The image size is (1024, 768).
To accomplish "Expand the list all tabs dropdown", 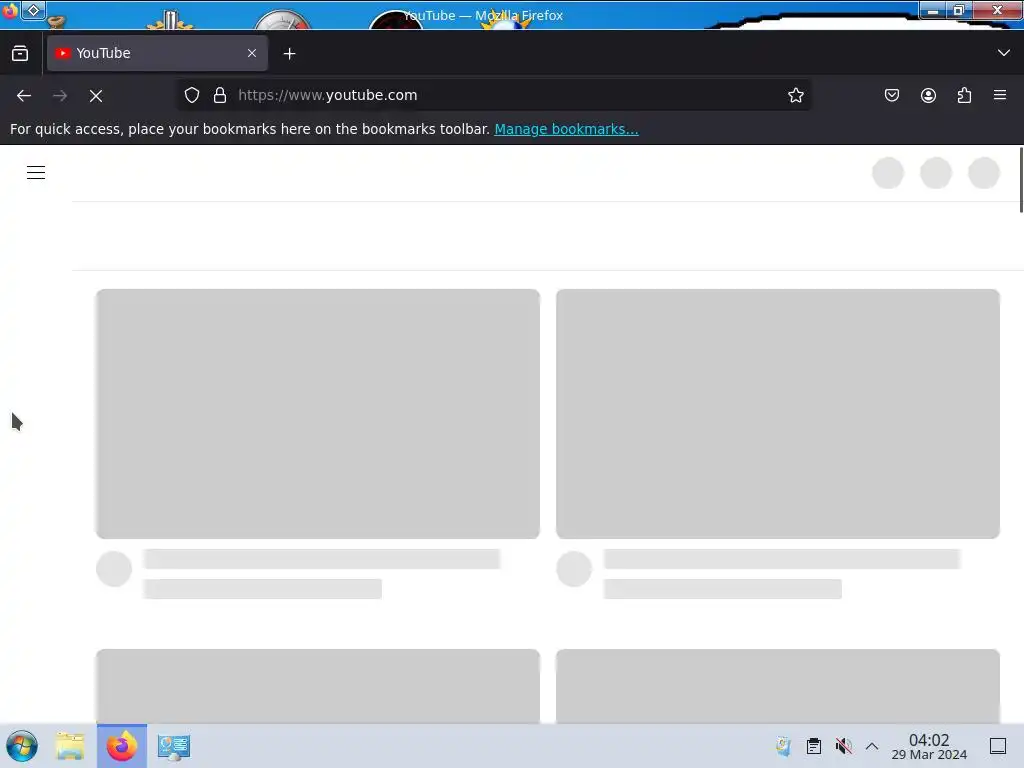I will pos(1004,53).
